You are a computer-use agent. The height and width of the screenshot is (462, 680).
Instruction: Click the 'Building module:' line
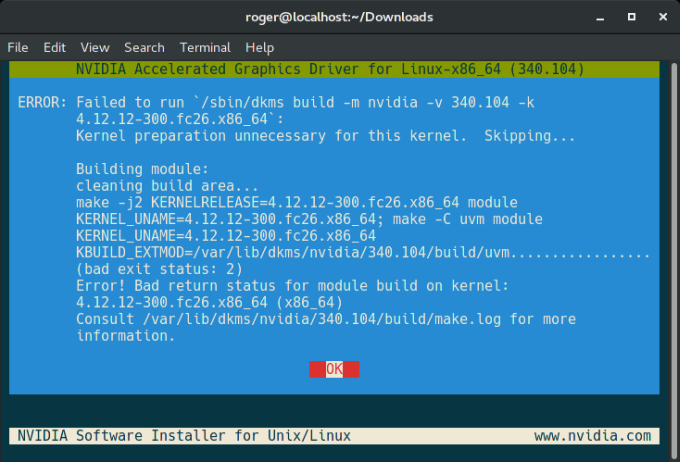pos(142,169)
